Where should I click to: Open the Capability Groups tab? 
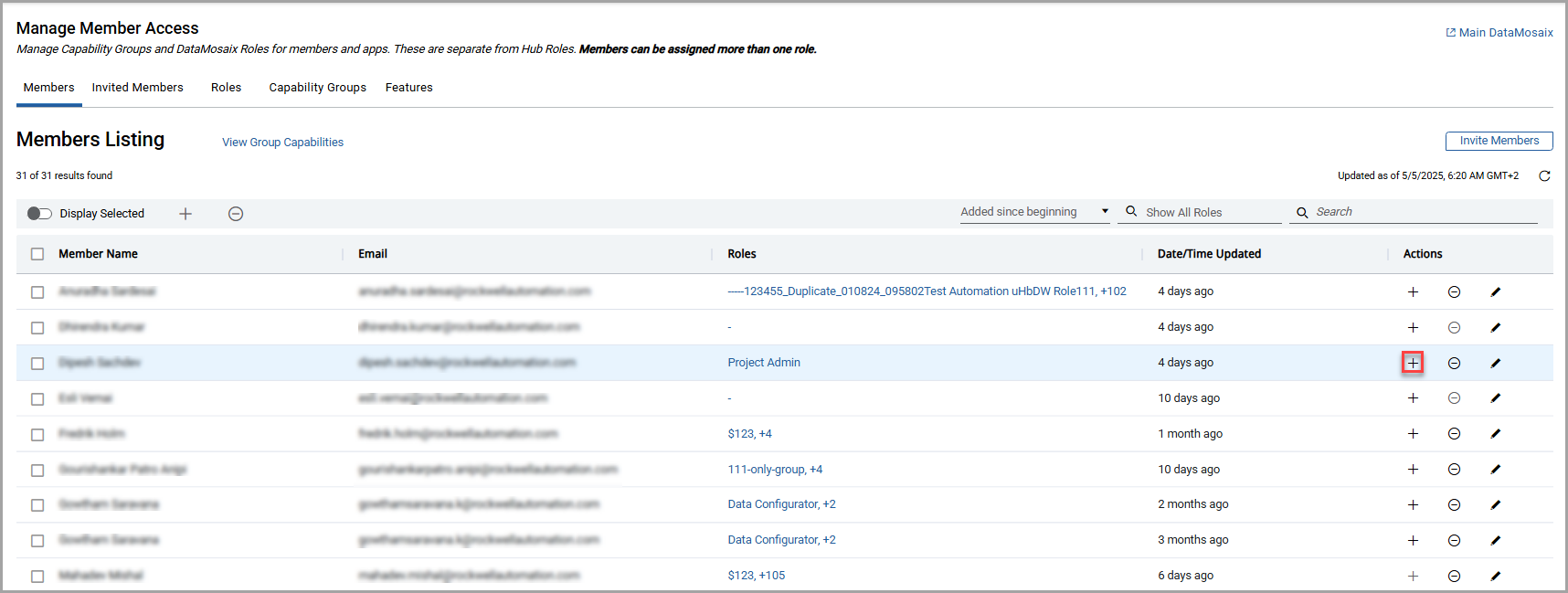pos(317,88)
